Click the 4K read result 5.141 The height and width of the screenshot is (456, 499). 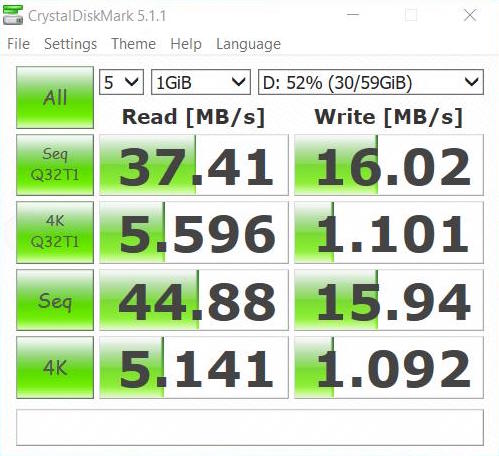194,367
